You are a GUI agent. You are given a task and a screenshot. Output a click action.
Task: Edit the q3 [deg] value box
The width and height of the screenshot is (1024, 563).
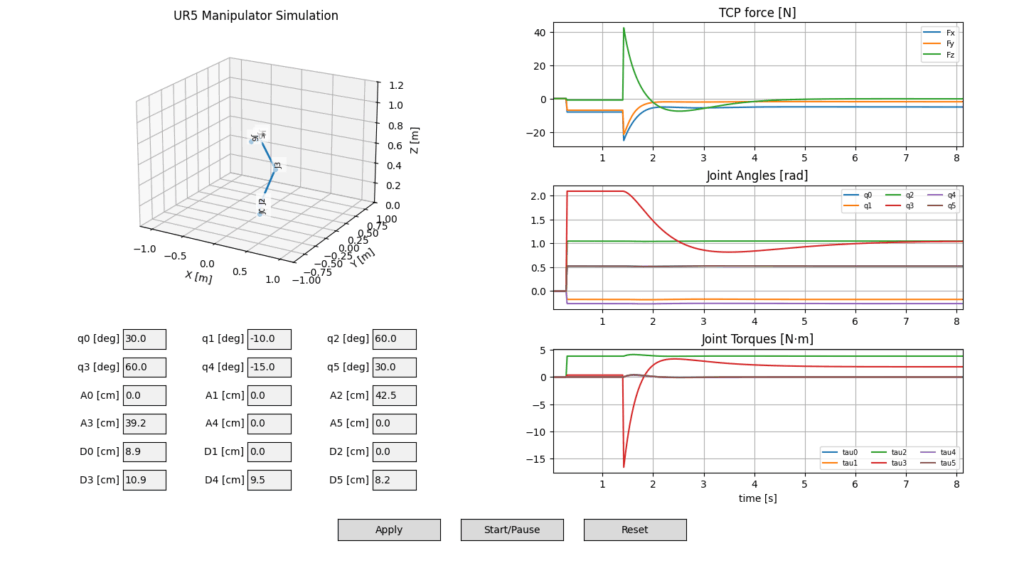coord(144,367)
